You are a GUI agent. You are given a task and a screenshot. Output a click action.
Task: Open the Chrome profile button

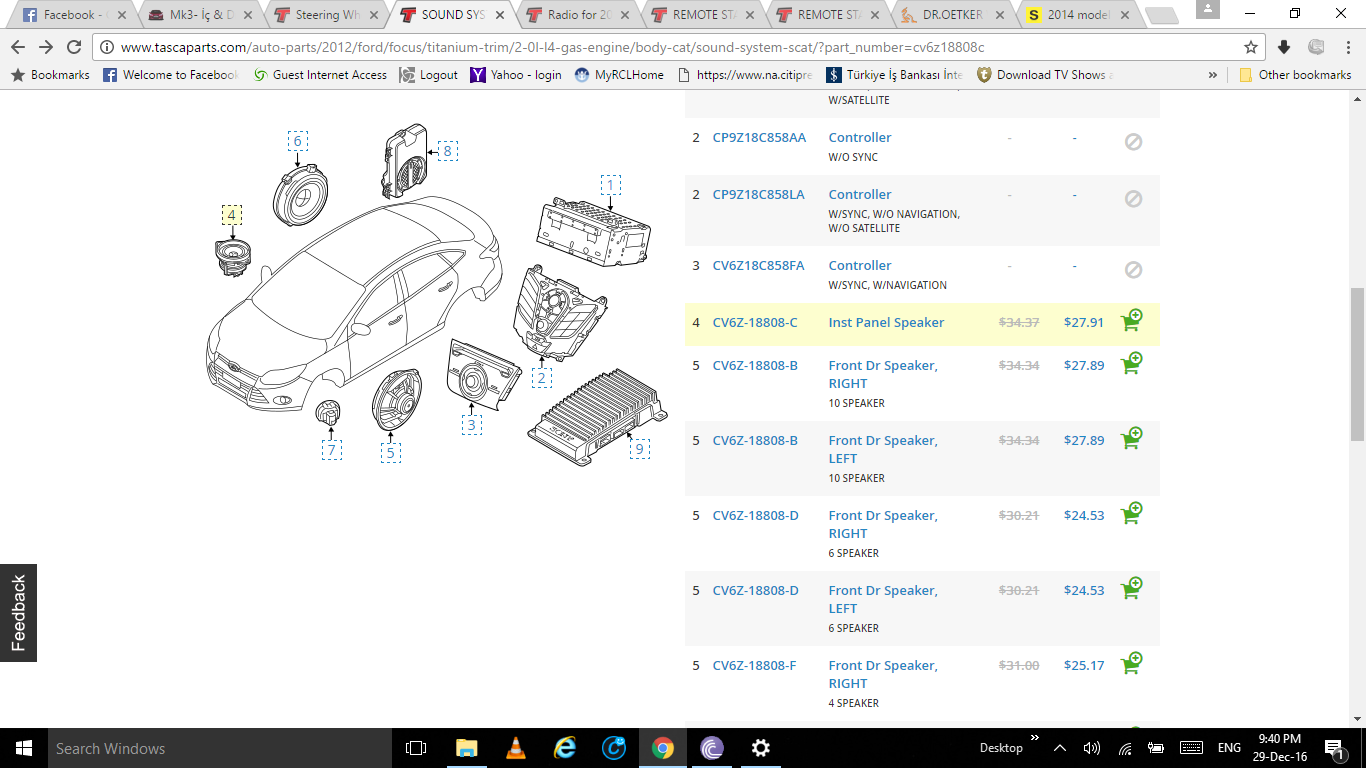[x=1208, y=9]
